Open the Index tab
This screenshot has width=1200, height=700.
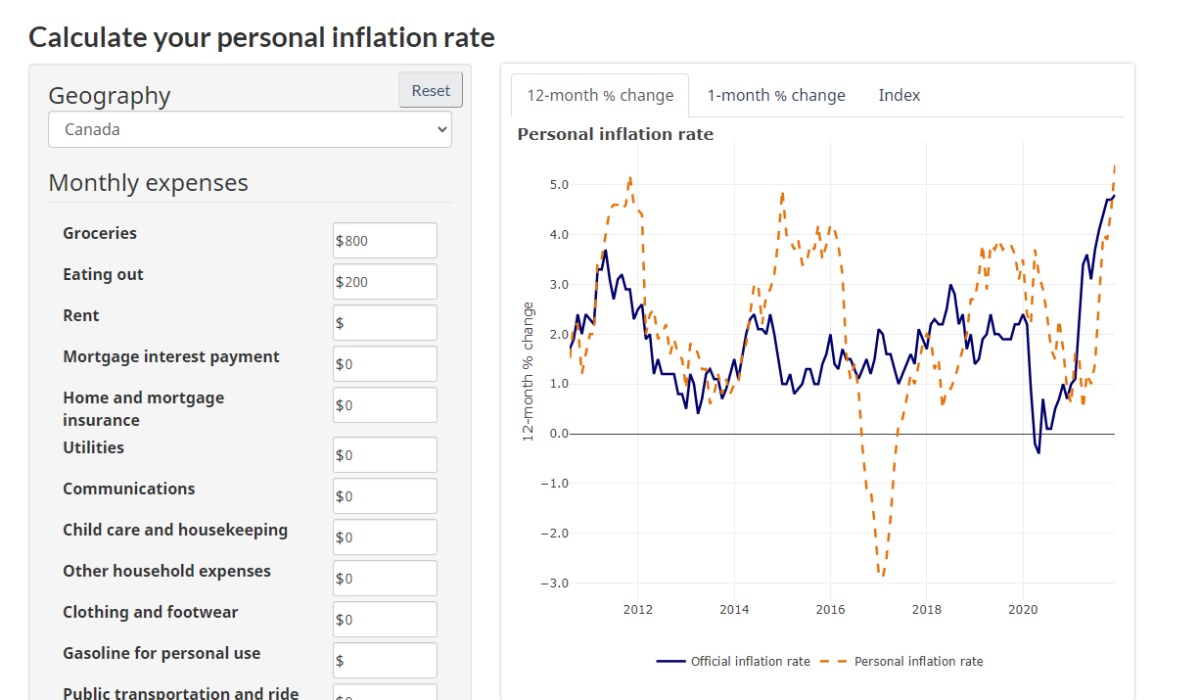pos(898,95)
